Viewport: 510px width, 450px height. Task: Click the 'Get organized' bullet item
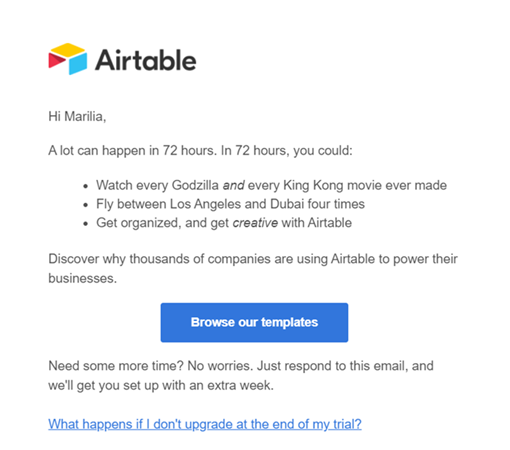click(x=224, y=223)
